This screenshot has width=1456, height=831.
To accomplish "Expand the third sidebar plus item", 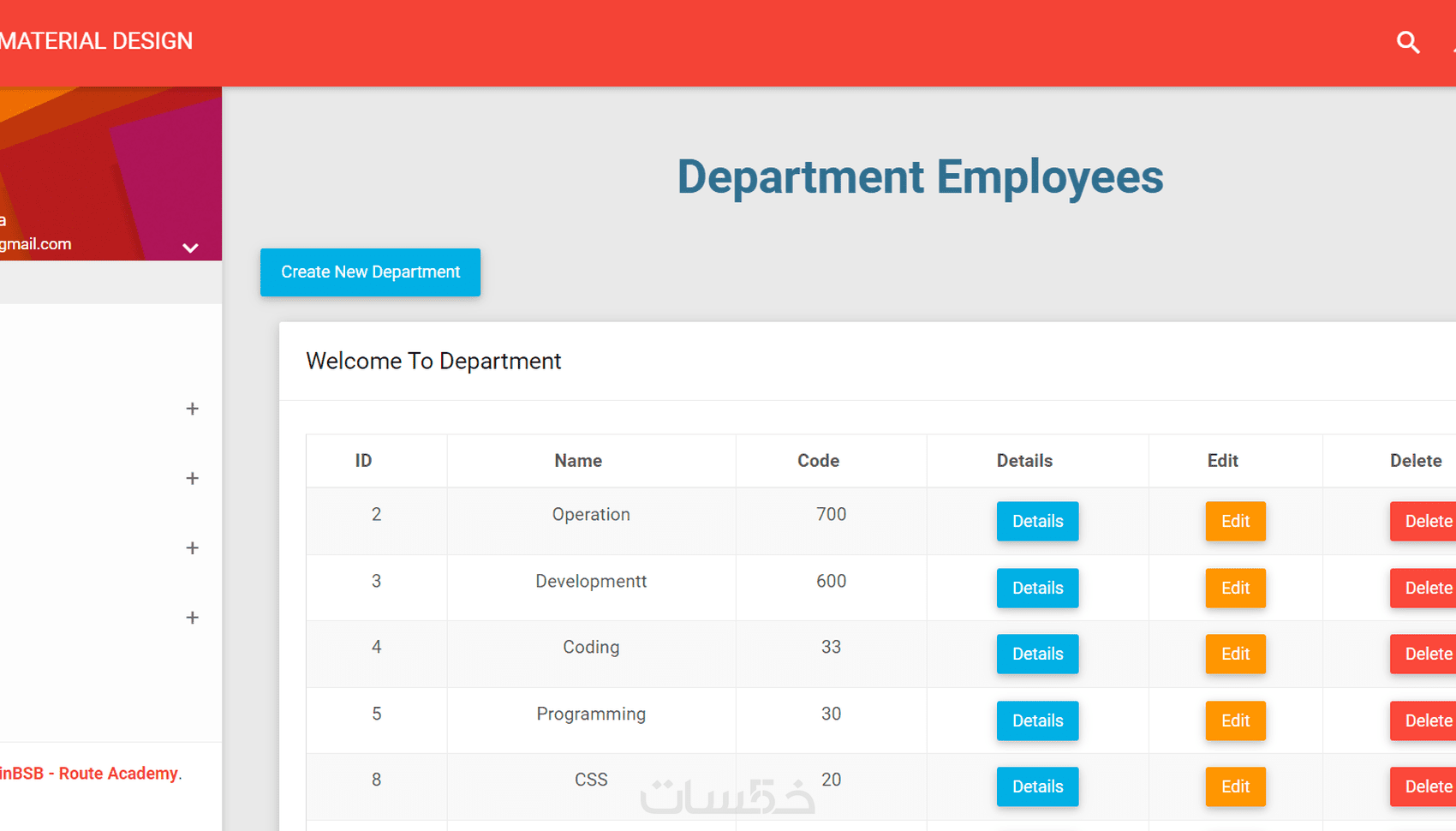I will [192, 548].
